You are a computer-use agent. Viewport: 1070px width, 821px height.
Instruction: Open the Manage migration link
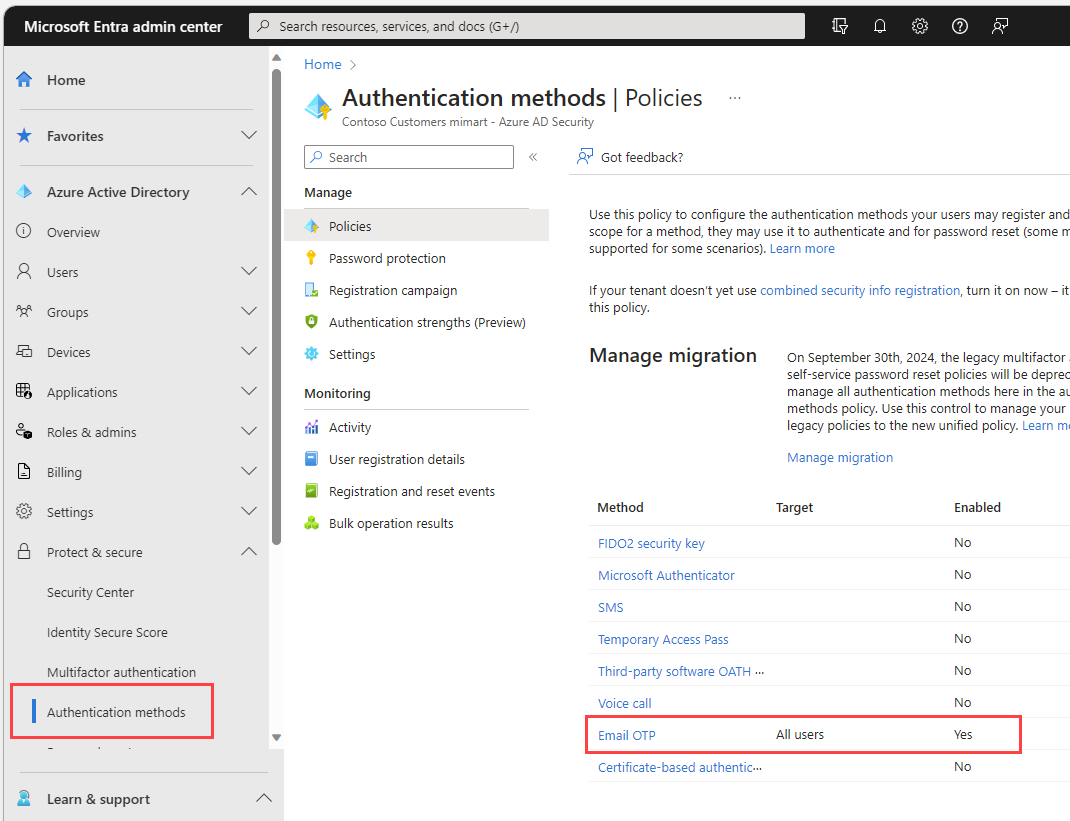pos(840,457)
